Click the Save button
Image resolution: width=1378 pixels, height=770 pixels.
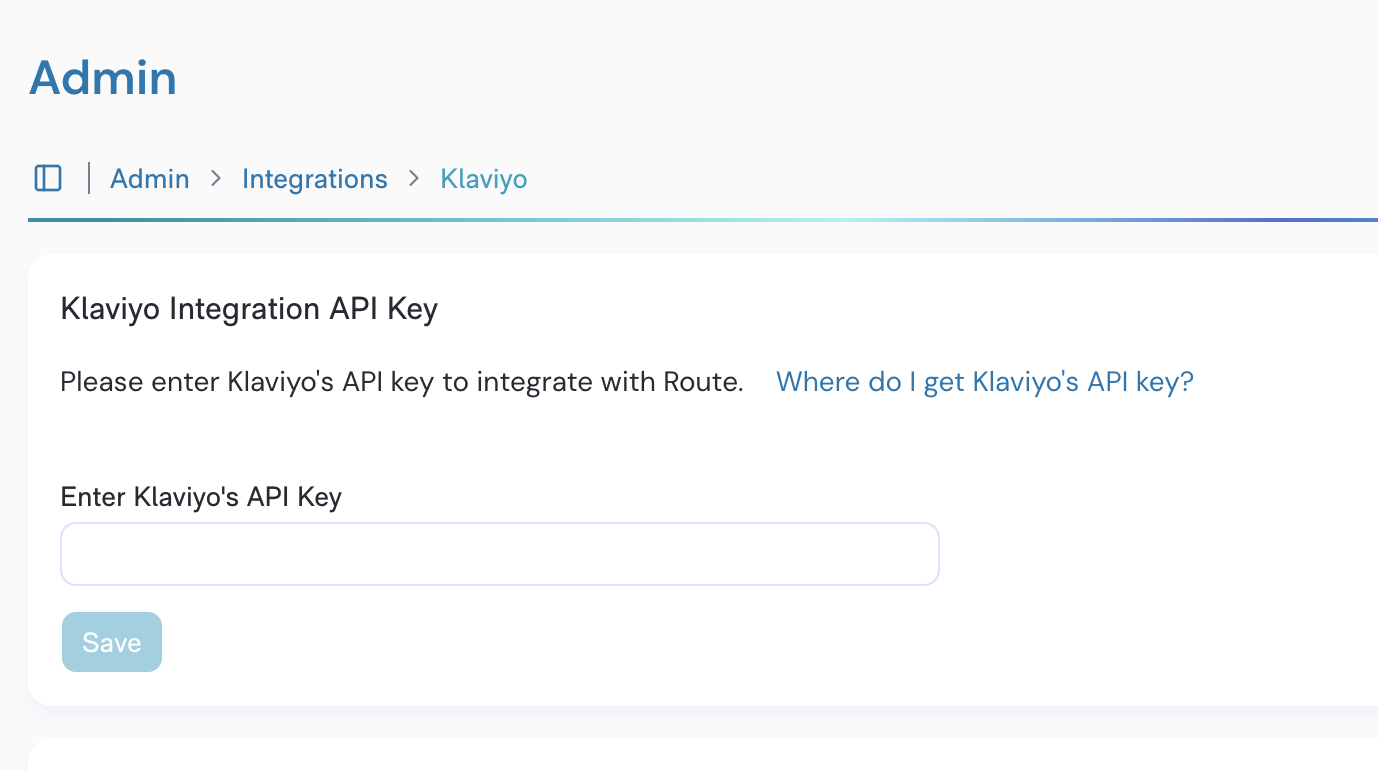[x=112, y=642]
